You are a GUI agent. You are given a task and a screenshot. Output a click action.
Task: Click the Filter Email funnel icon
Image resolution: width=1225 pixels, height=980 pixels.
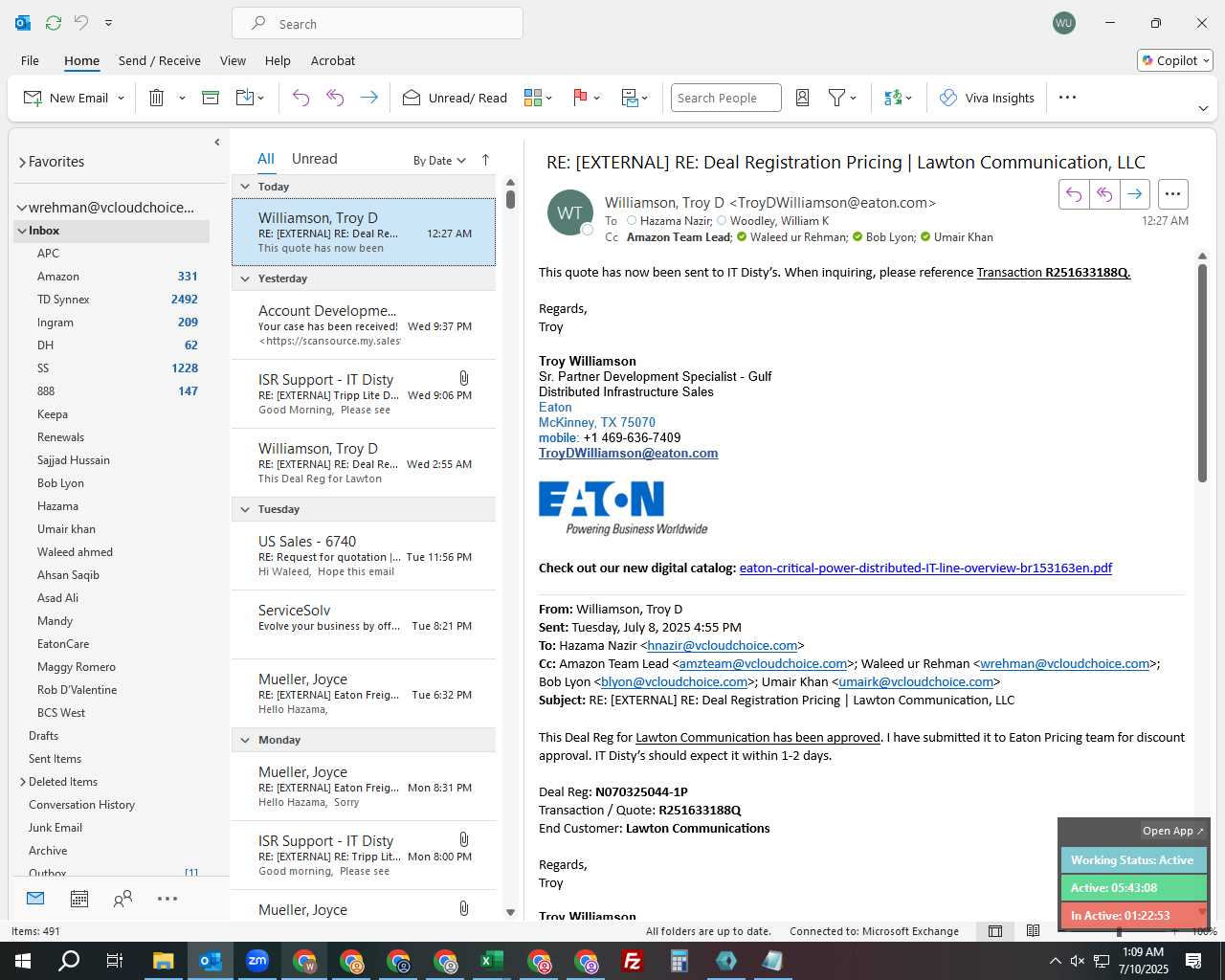tap(836, 98)
